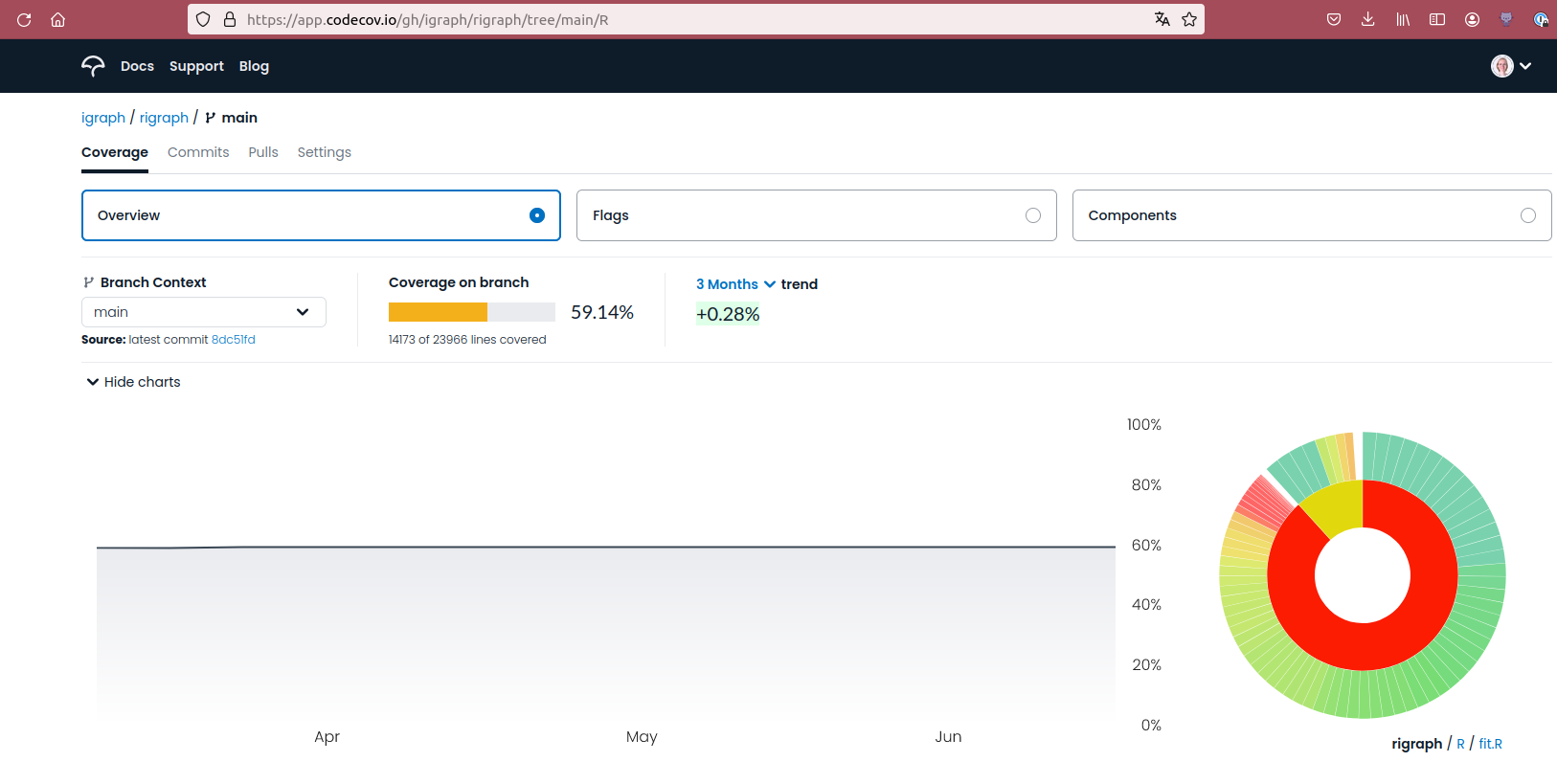The width and height of the screenshot is (1557, 784).
Task: Open Docs in the top navigation
Action: click(x=137, y=66)
